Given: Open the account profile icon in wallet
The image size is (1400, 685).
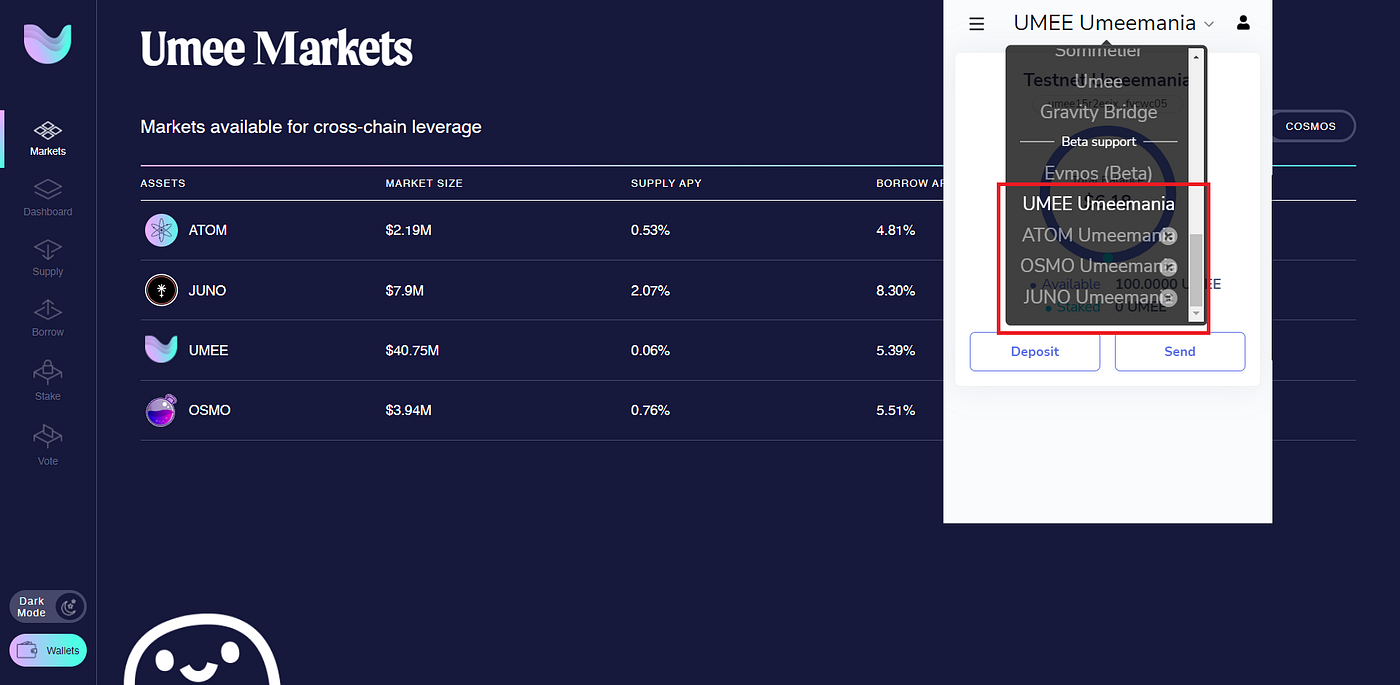Looking at the screenshot, I should pos(1243,22).
